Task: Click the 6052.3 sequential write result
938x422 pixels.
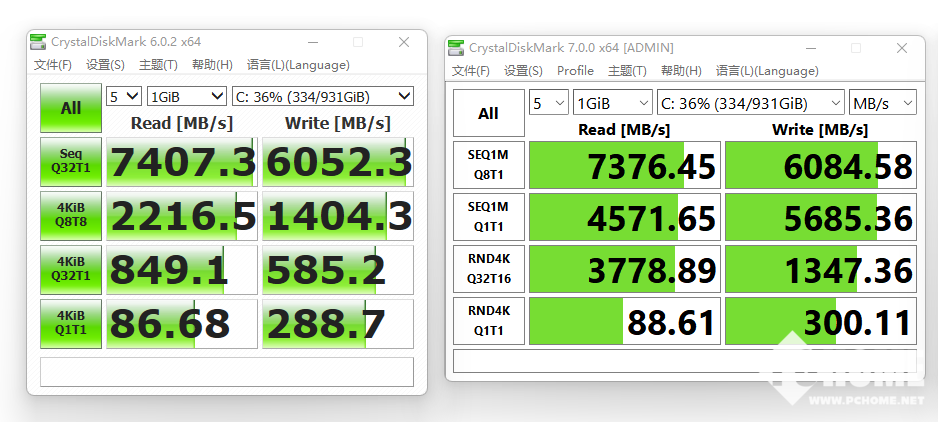Action: click(338, 162)
